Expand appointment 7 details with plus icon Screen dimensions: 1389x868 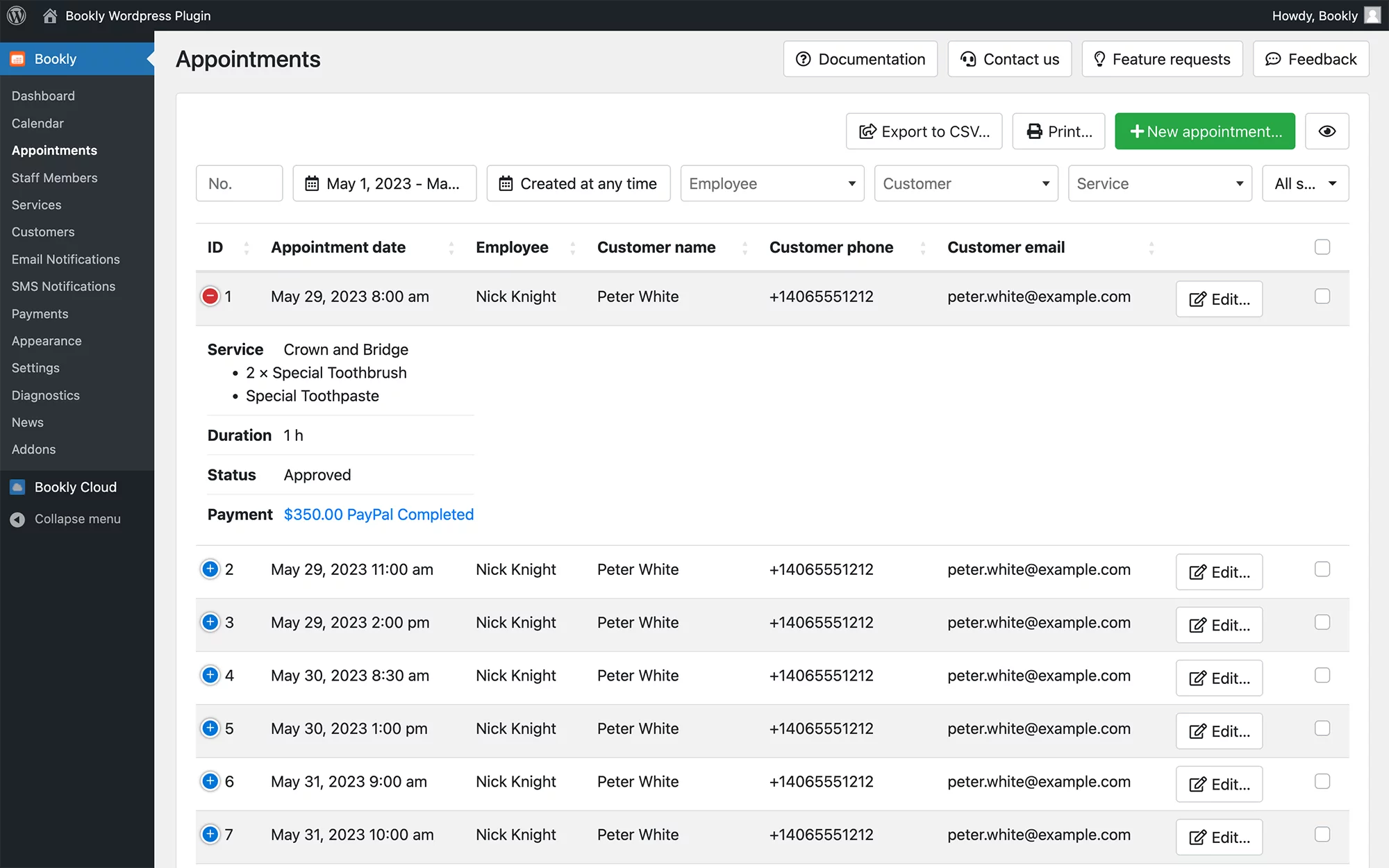[x=210, y=834]
